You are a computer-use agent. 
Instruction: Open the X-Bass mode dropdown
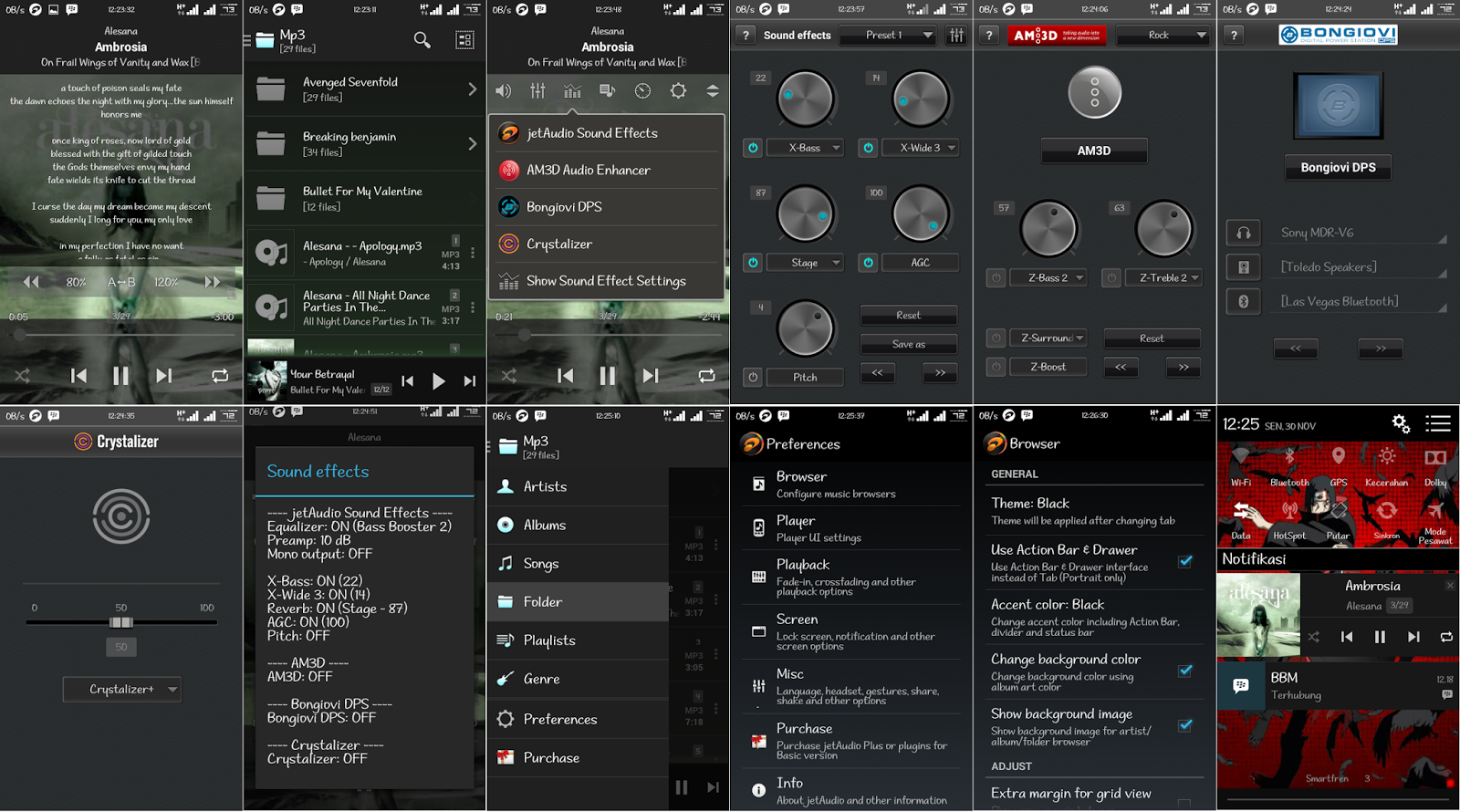pos(805,148)
